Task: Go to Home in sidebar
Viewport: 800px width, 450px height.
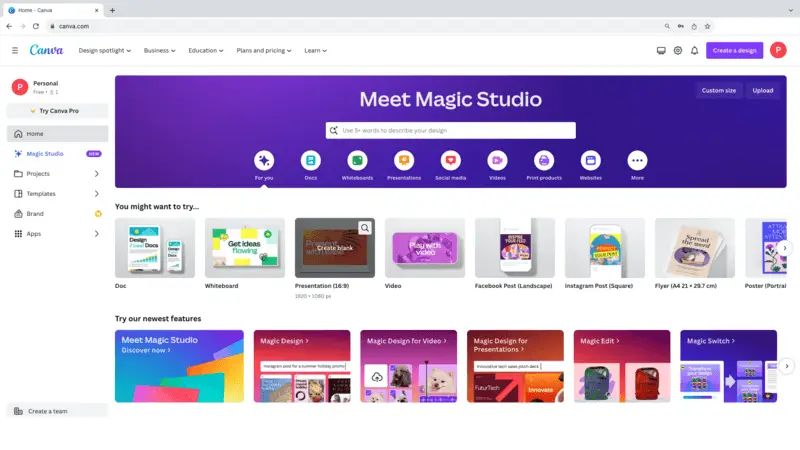Action: [57, 134]
